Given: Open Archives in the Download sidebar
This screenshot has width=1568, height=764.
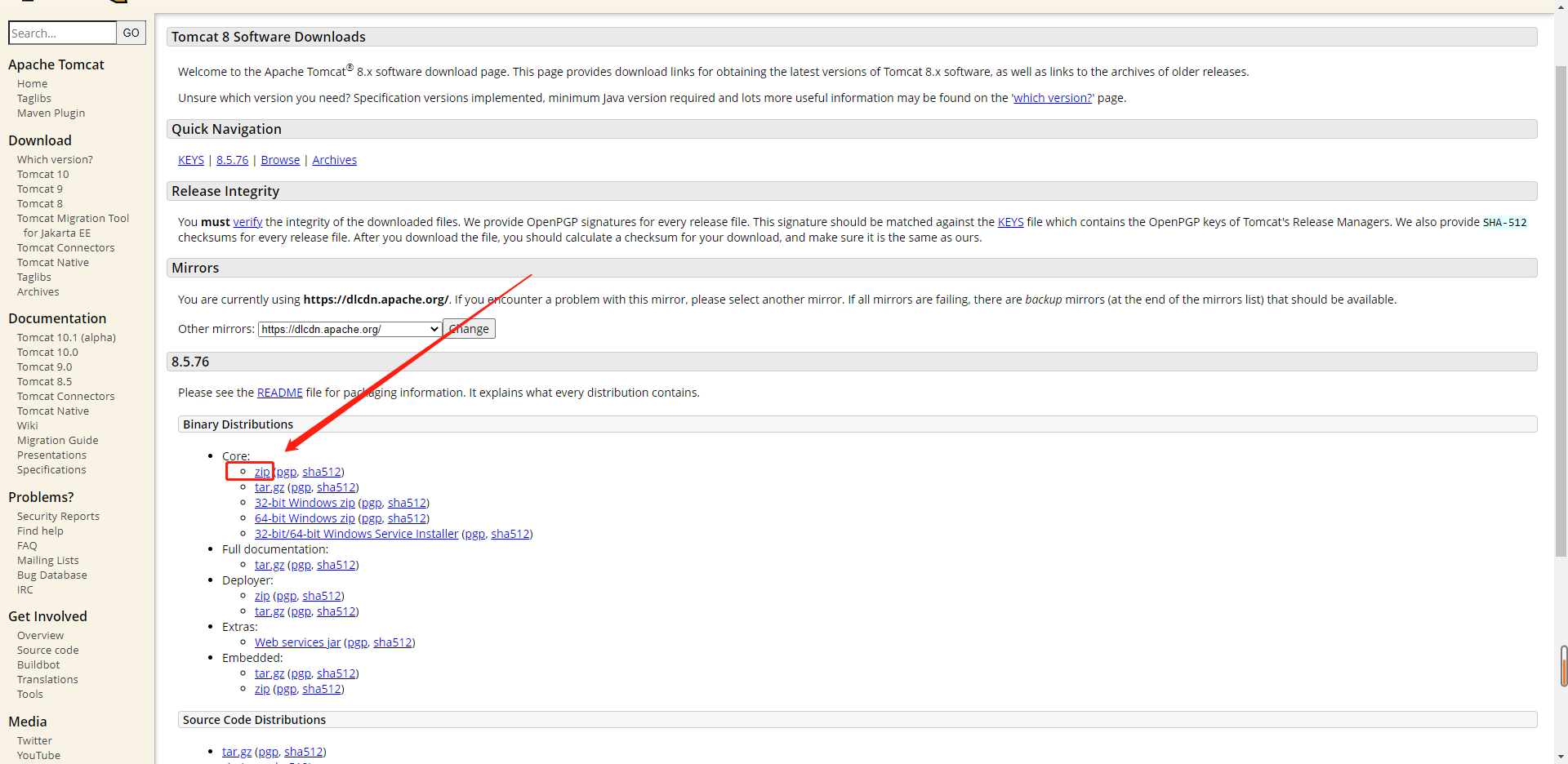Looking at the screenshot, I should 38,292.
